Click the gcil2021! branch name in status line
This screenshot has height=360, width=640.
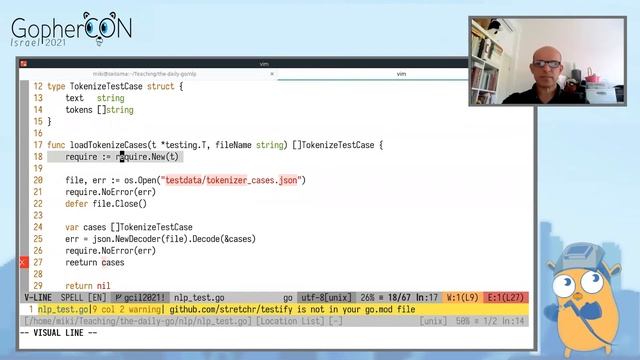144,298
